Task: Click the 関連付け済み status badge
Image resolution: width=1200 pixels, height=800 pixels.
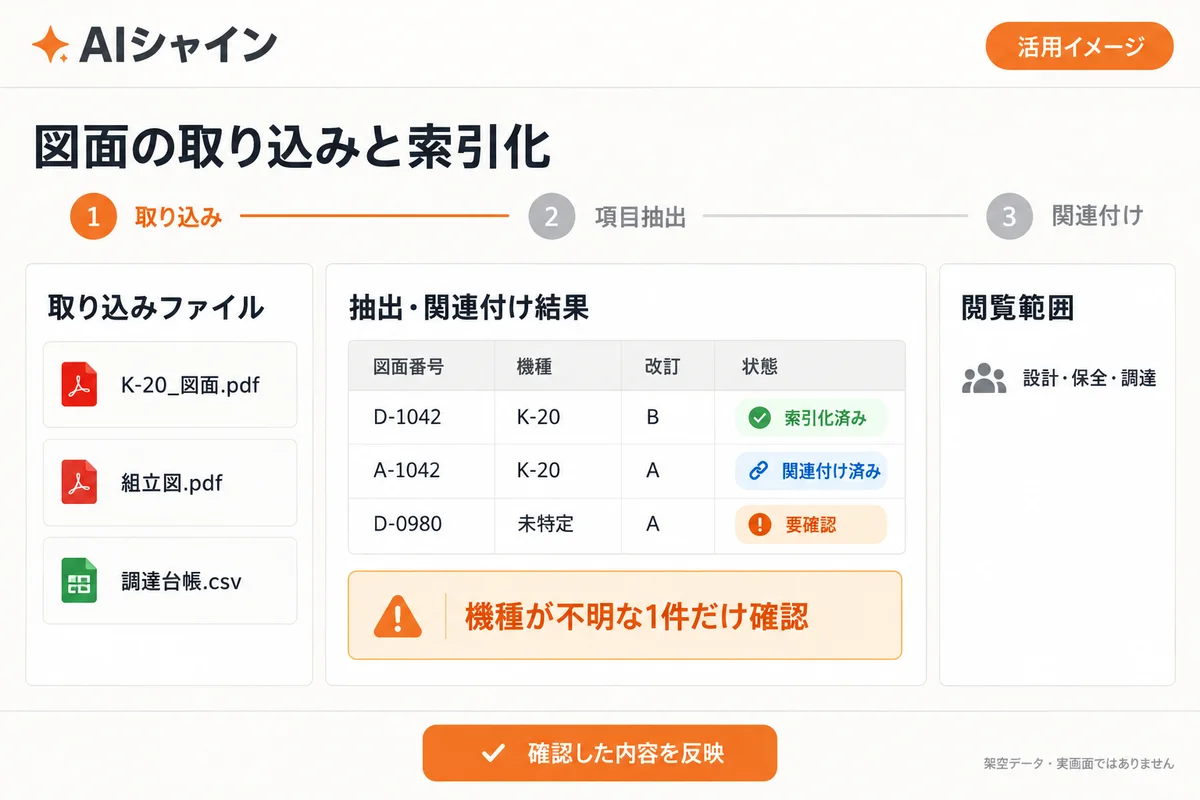Action: (811, 471)
